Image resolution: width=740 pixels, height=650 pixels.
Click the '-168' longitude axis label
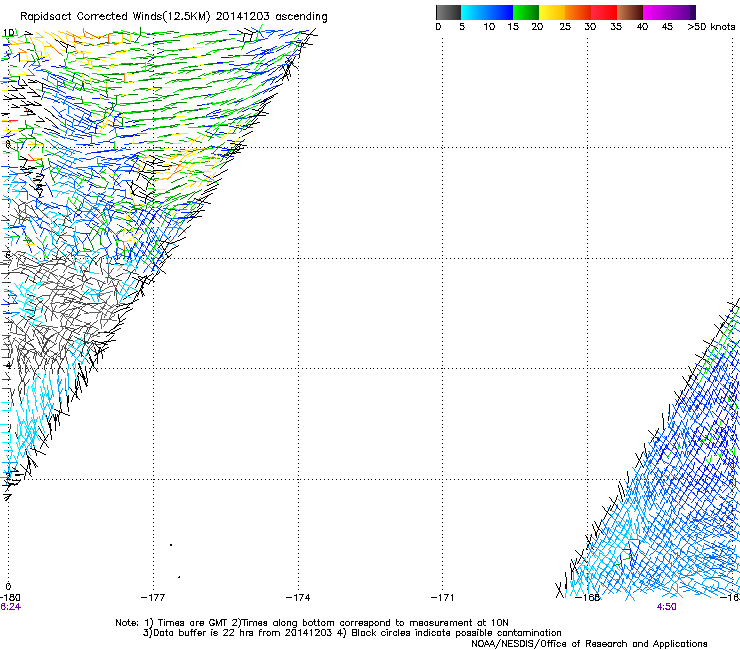tap(588, 598)
